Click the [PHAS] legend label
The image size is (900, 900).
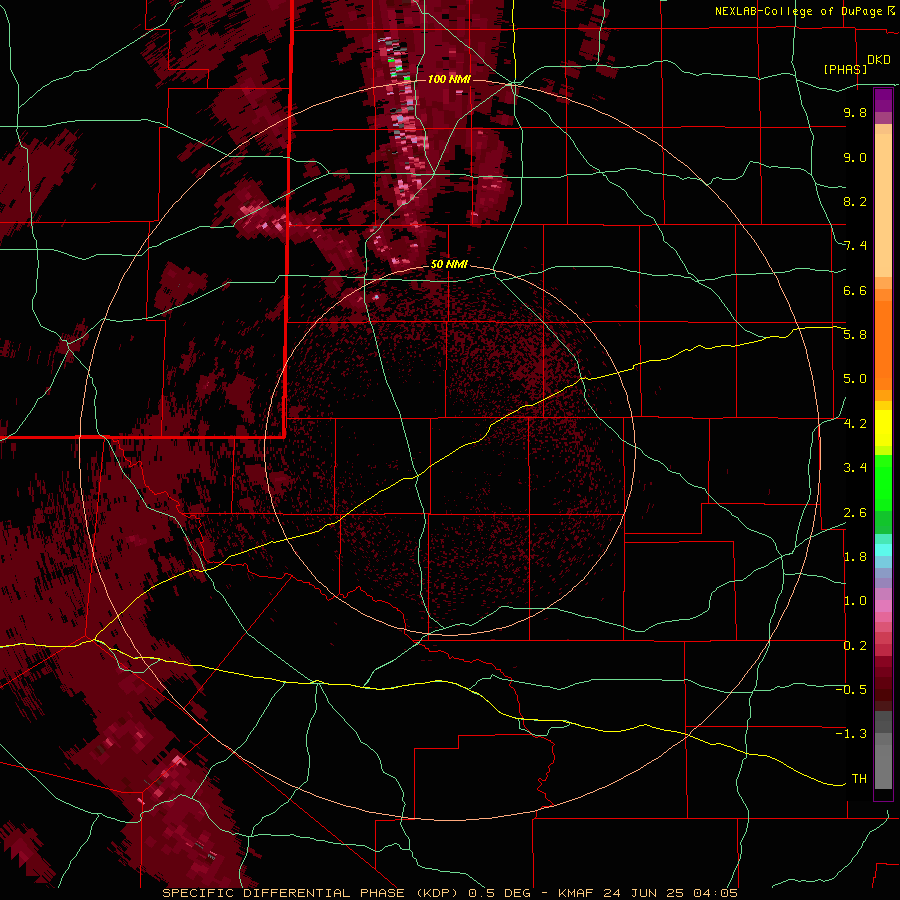tap(845, 69)
